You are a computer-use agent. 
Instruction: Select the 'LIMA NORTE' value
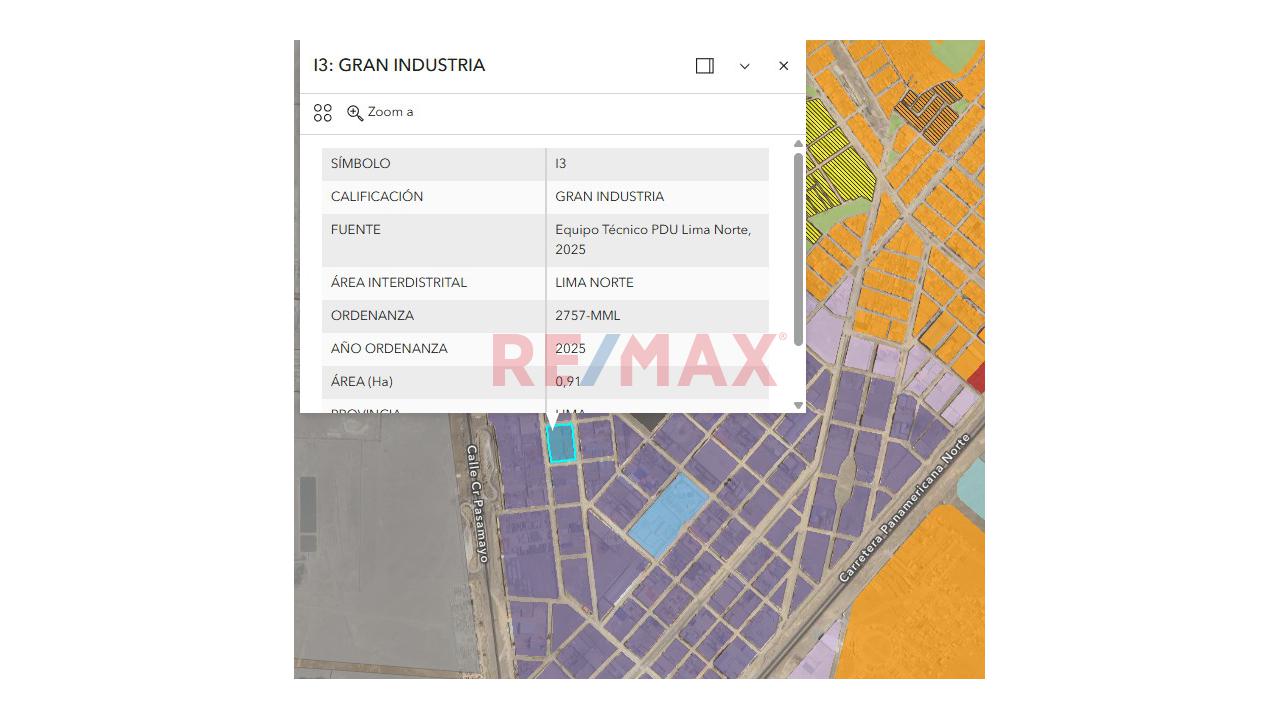click(595, 283)
